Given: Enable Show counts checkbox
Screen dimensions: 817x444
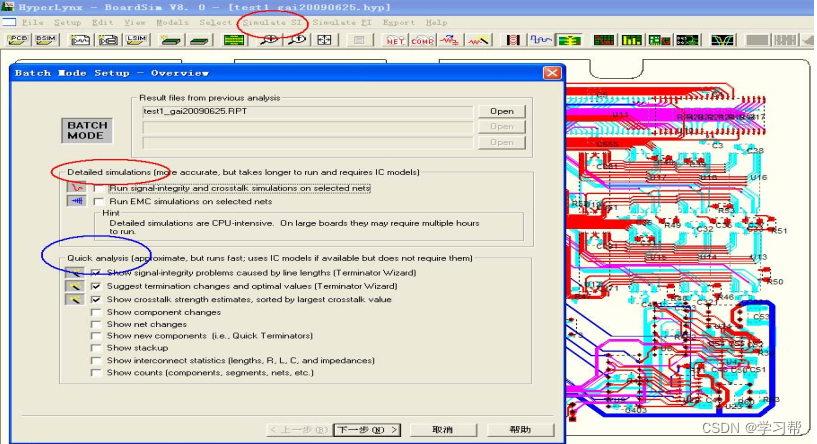Looking at the screenshot, I should point(96,373).
